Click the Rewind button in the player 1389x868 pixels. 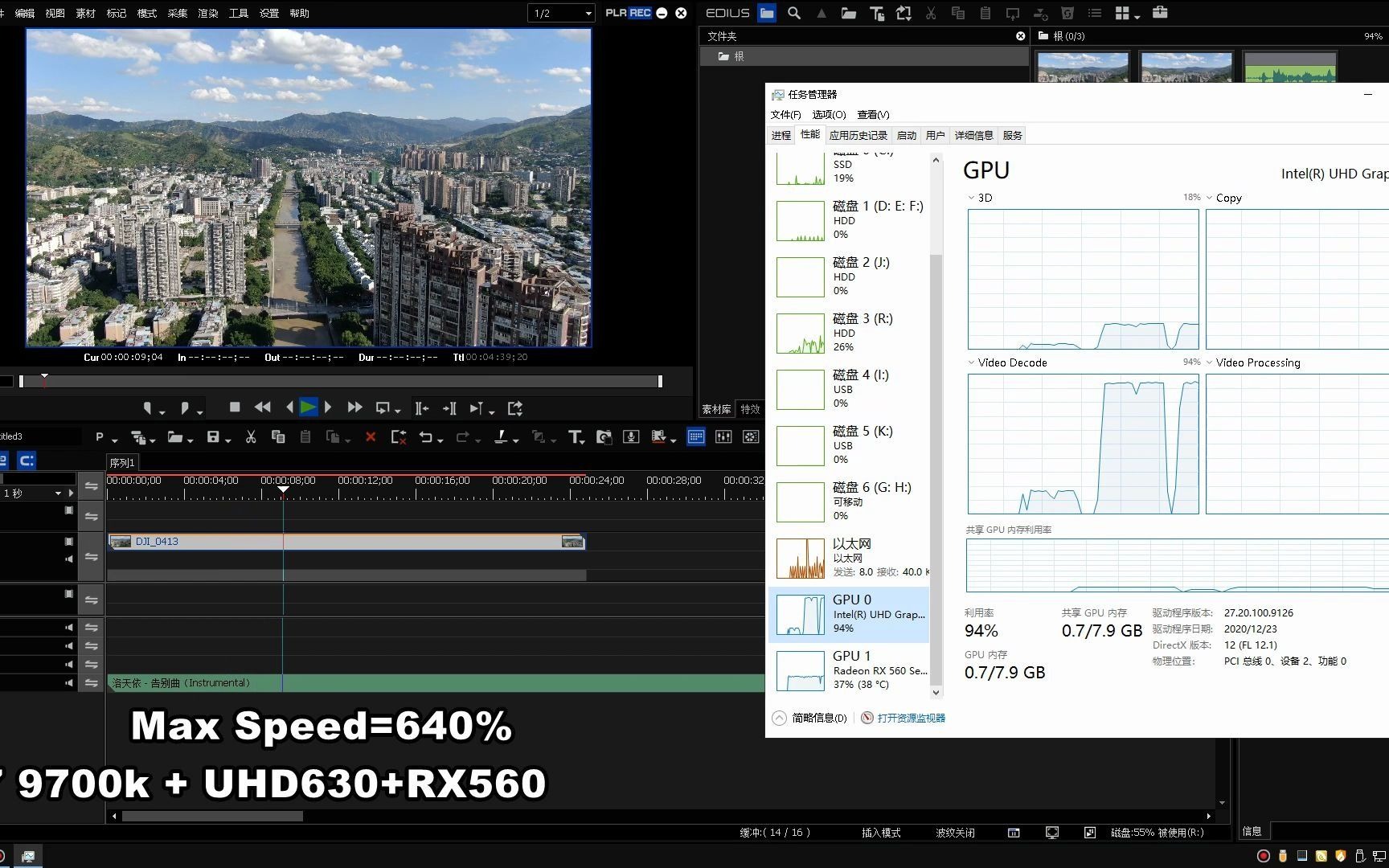pyautogui.click(x=262, y=407)
